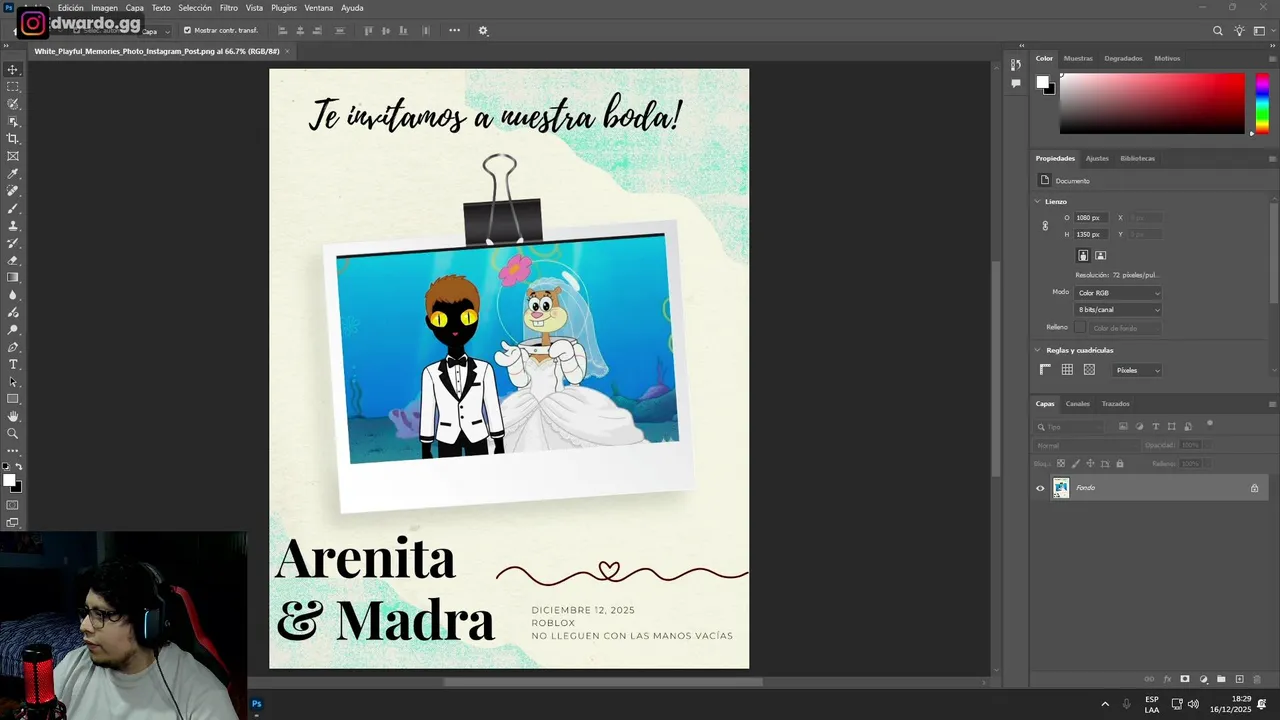Select the Pen tool

point(13,347)
